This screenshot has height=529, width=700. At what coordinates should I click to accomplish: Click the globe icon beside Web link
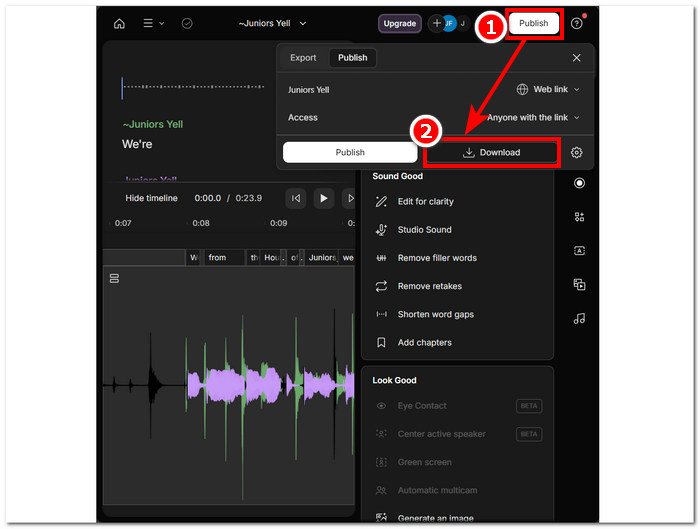(522, 89)
